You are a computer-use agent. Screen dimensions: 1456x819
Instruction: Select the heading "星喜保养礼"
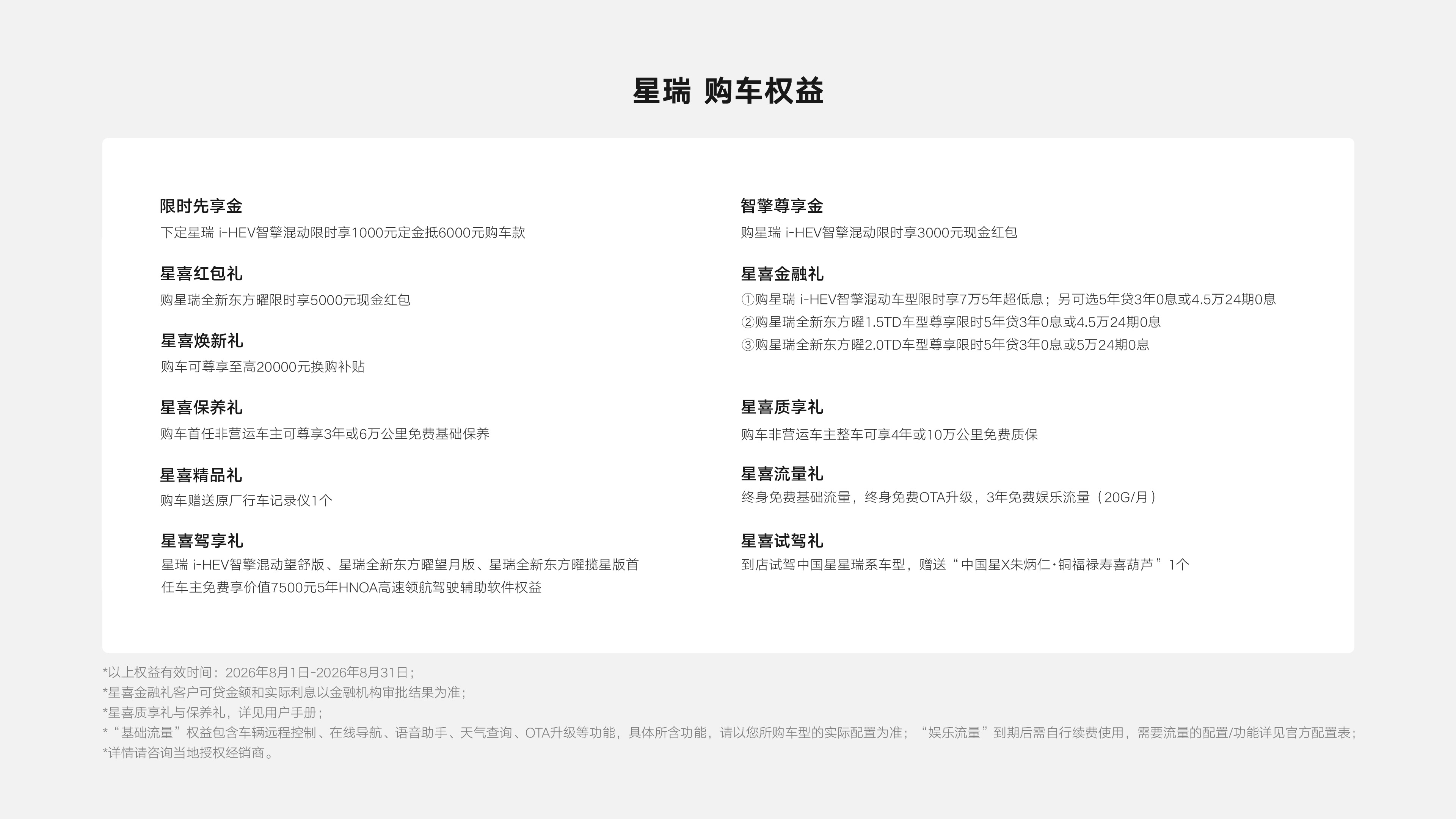click(x=201, y=408)
